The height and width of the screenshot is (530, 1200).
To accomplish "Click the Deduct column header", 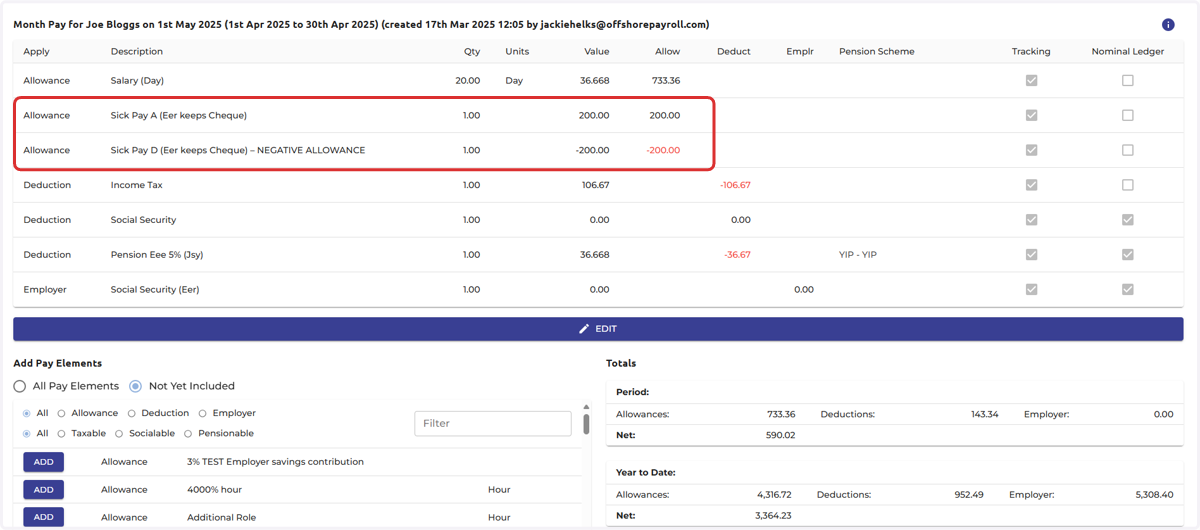I will pos(734,52).
